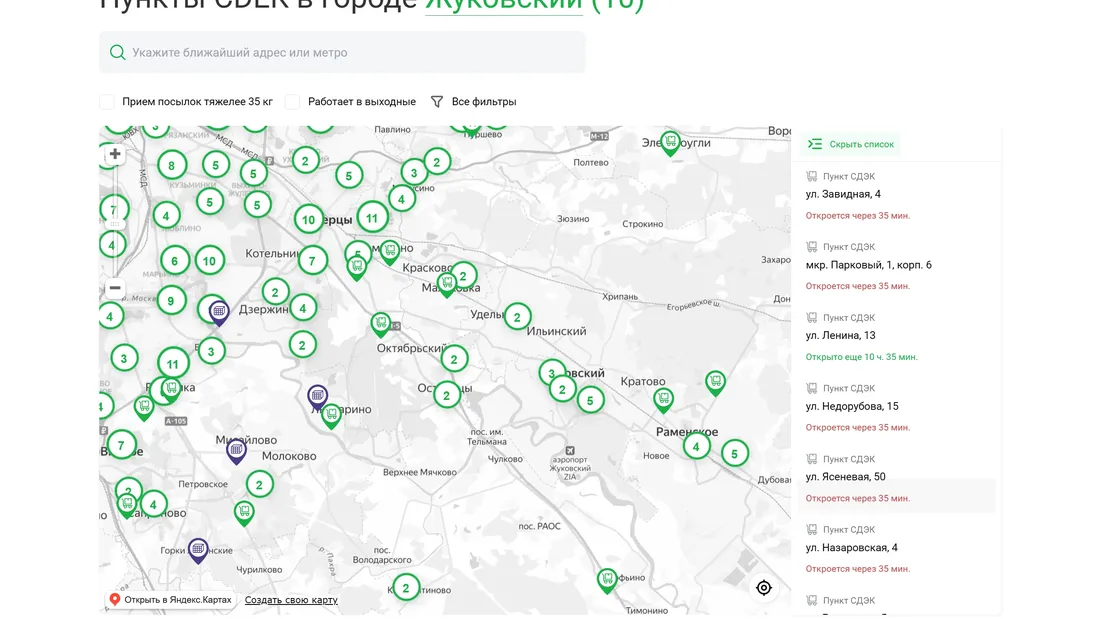Image resolution: width=1100 pixels, height=619 pixels.
Task: Select the cluster marker numbered 6
Action: tap(174, 261)
